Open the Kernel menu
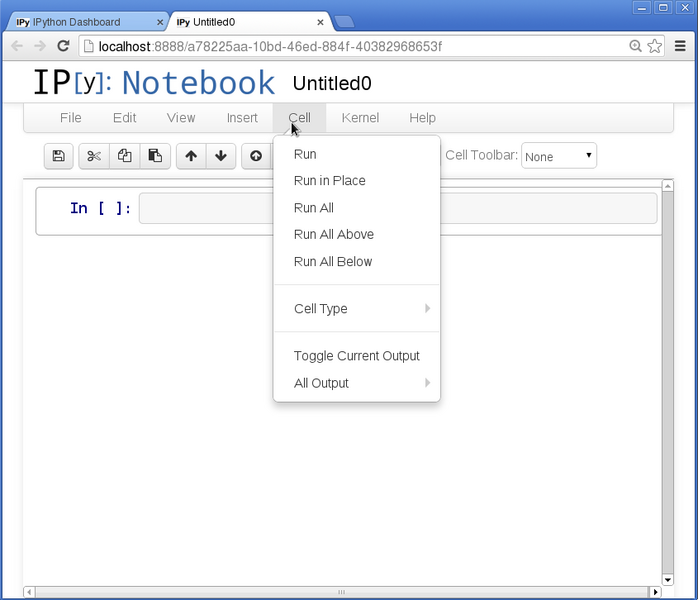This screenshot has height=600, width=698. (360, 118)
